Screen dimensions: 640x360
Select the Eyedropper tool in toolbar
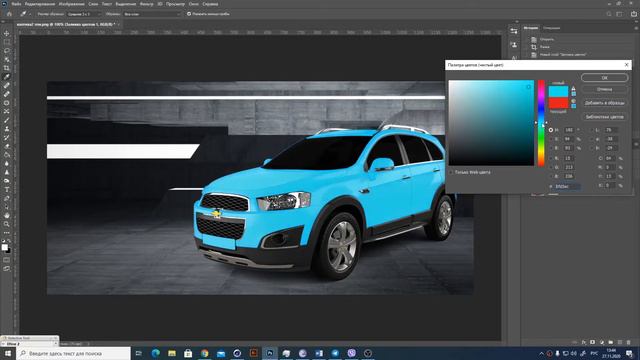click(7, 77)
